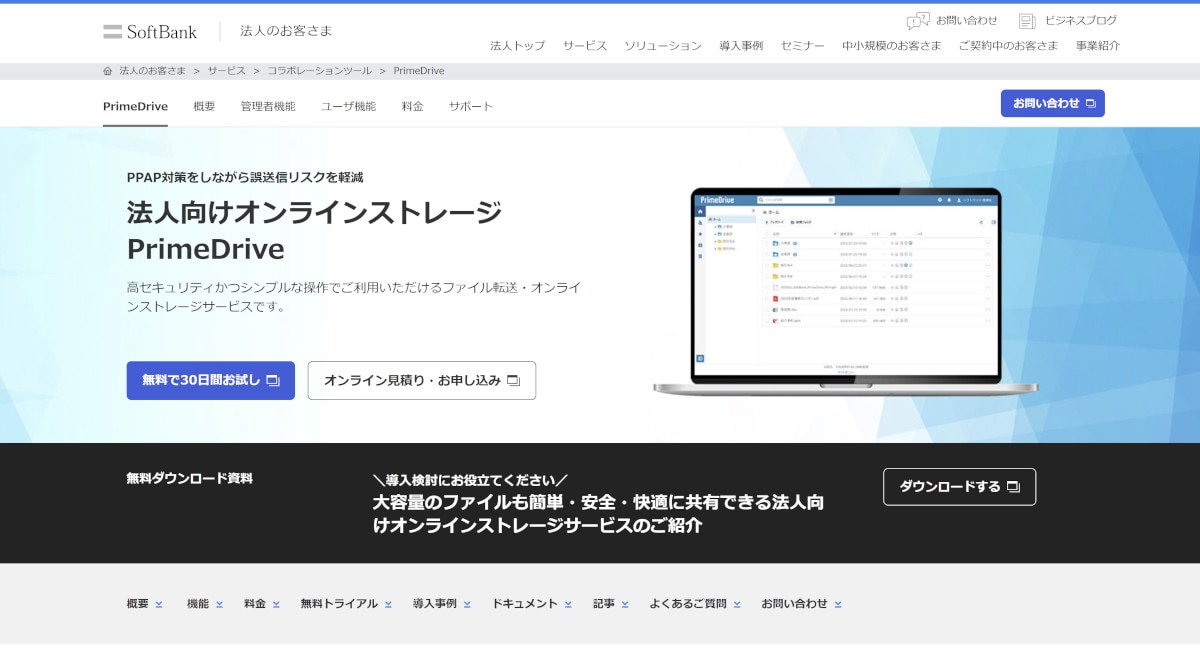Open 法人トップ in the main menu

(517, 46)
